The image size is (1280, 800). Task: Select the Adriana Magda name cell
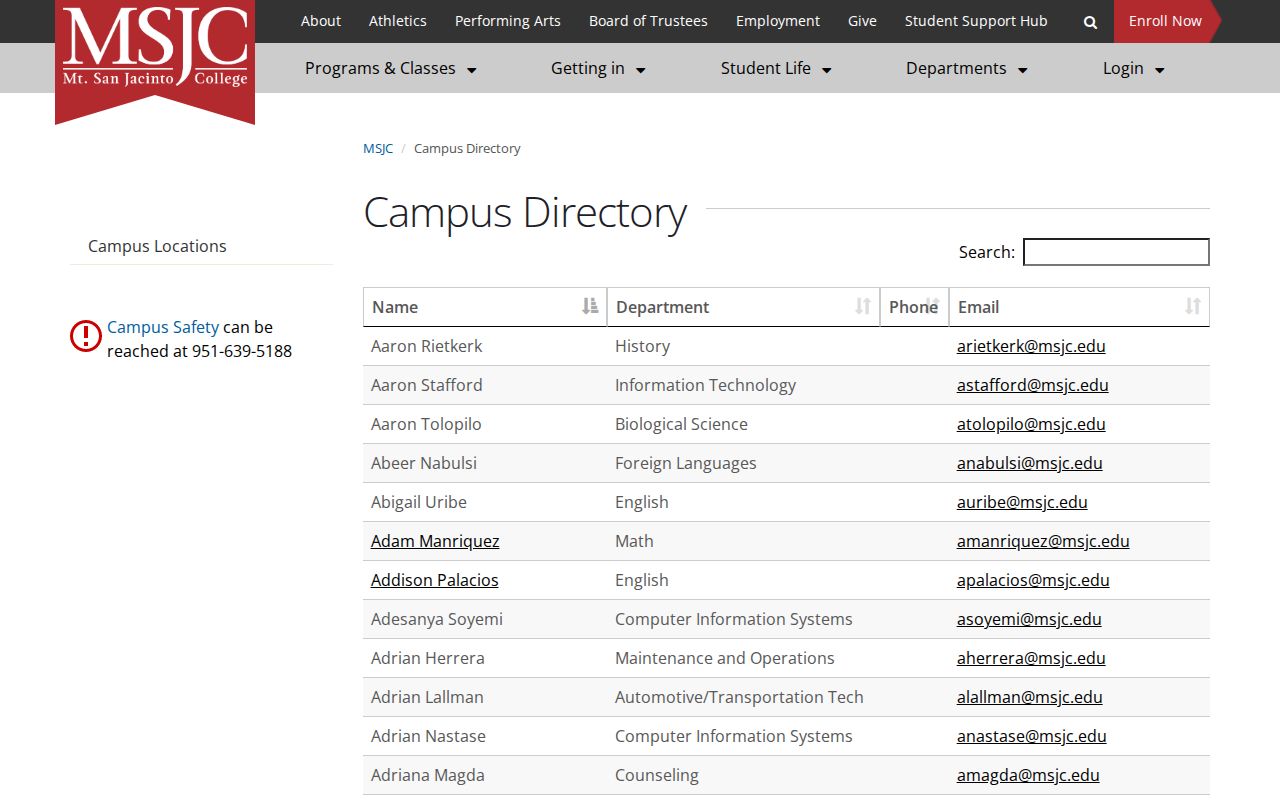(x=485, y=775)
